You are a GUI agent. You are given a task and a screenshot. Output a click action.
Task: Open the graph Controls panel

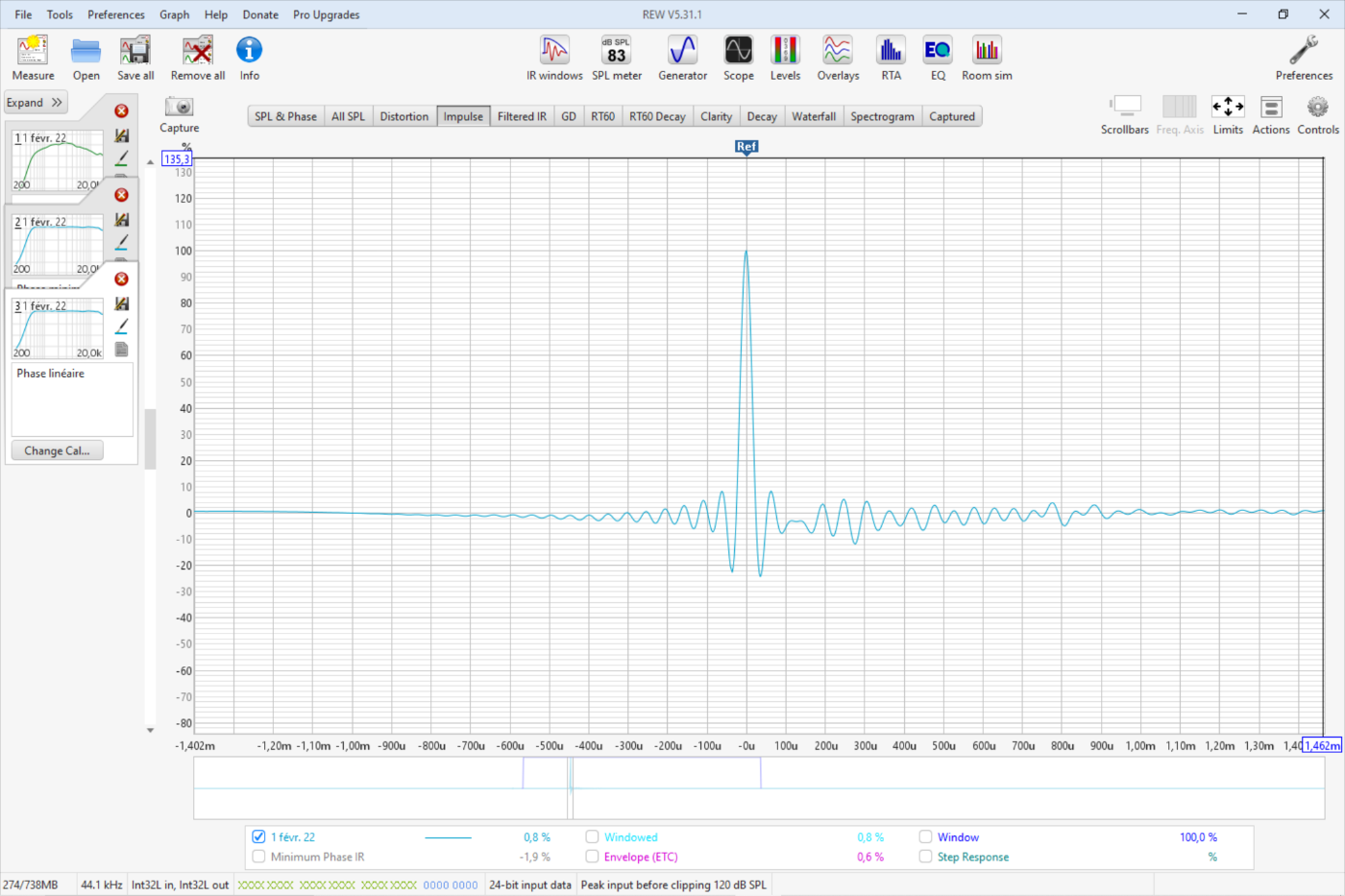pyautogui.click(x=1317, y=114)
